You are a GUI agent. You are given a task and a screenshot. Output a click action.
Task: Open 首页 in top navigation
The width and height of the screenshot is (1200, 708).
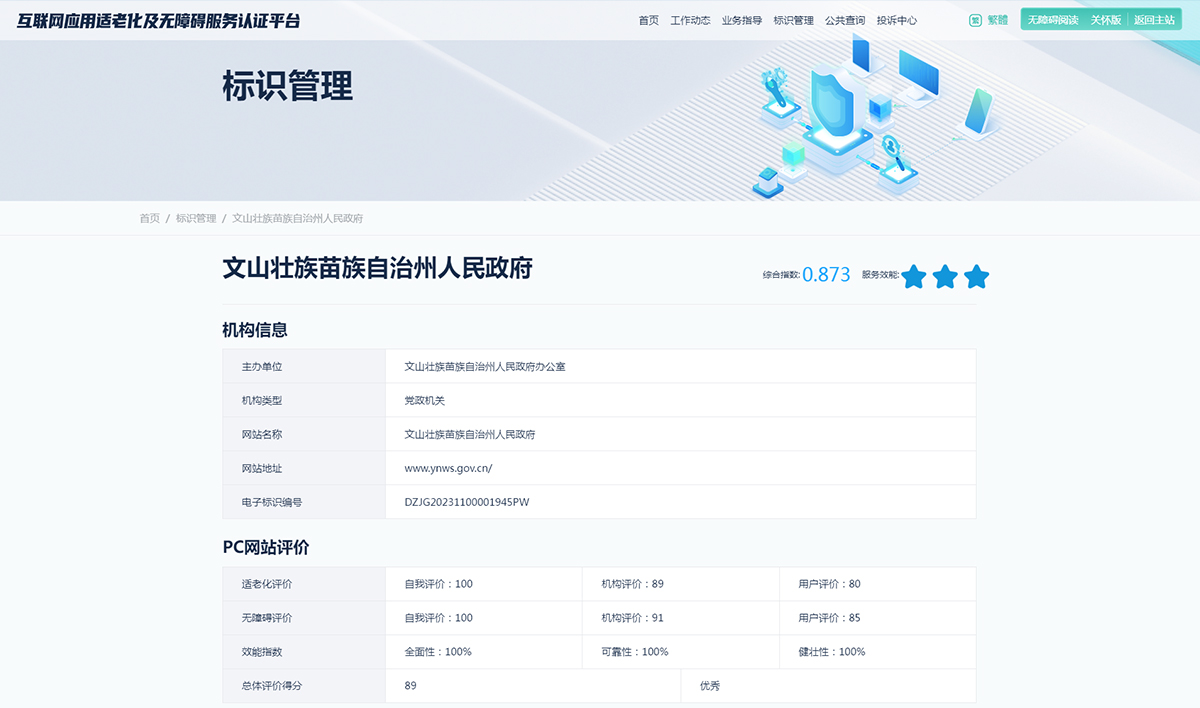click(649, 20)
